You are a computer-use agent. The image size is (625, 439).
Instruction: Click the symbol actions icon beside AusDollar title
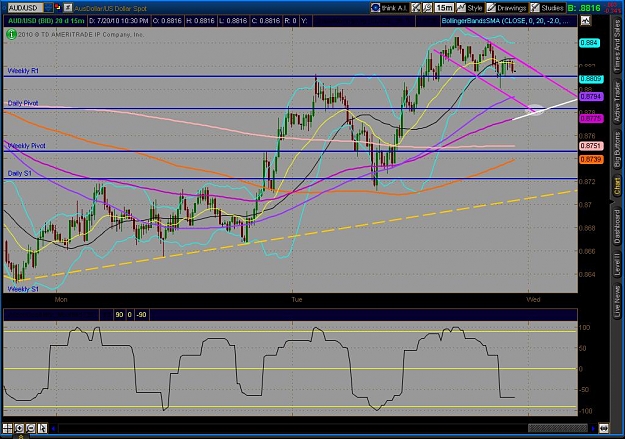[68, 8]
